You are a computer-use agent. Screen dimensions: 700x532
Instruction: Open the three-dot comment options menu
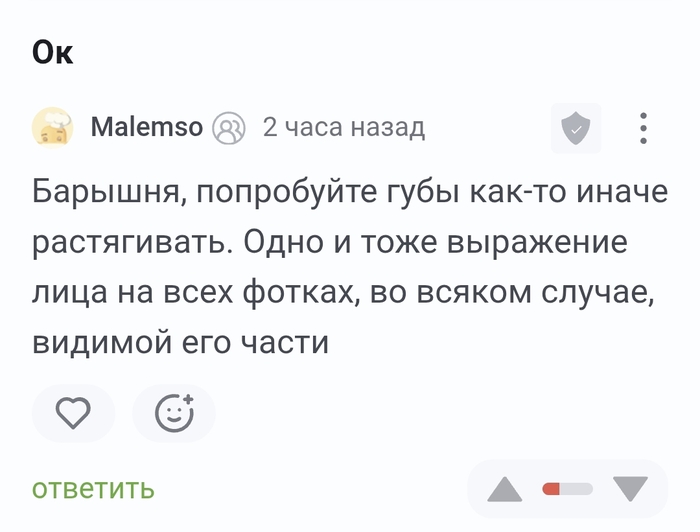click(644, 128)
